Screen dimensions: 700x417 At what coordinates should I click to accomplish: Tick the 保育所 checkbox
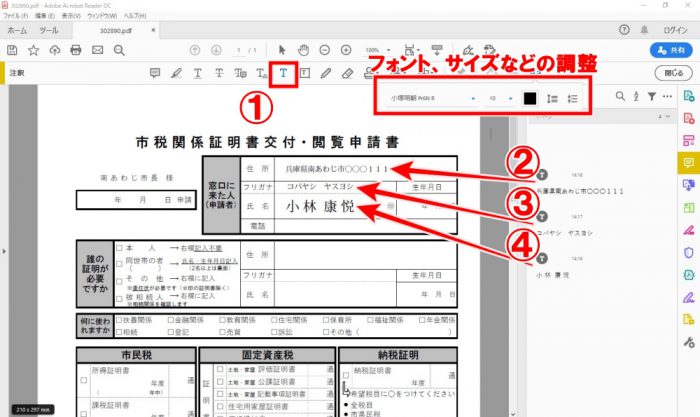point(326,320)
